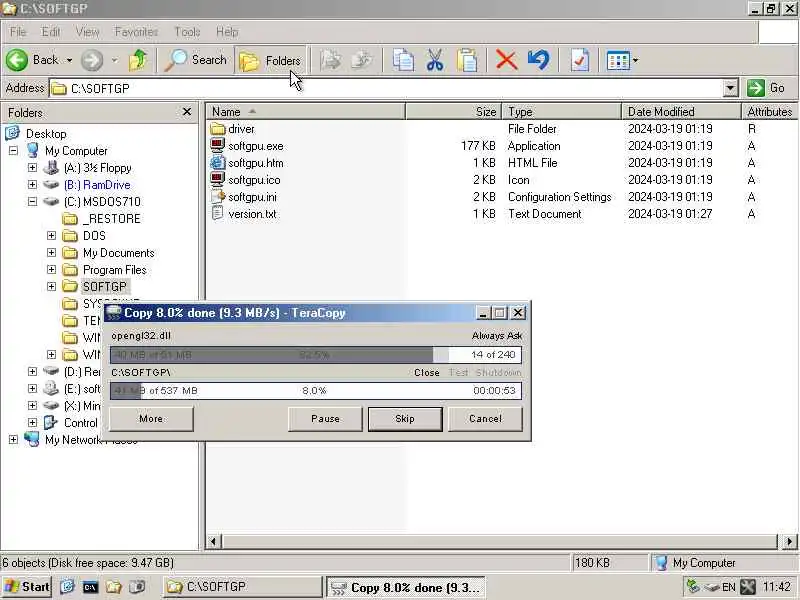This screenshot has width=800, height=600.
Task: Click the Undo arrow icon
Action: (538, 60)
